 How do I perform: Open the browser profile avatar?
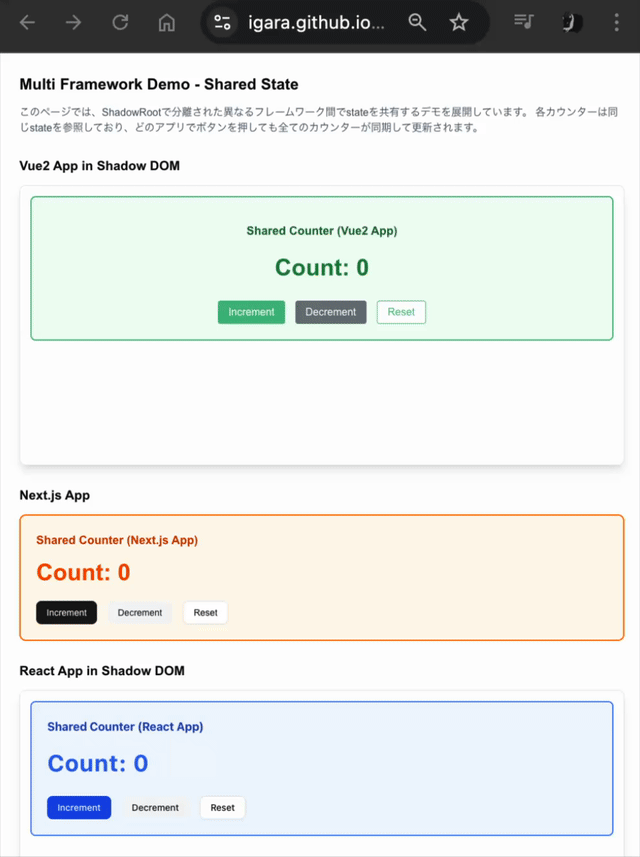click(572, 23)
